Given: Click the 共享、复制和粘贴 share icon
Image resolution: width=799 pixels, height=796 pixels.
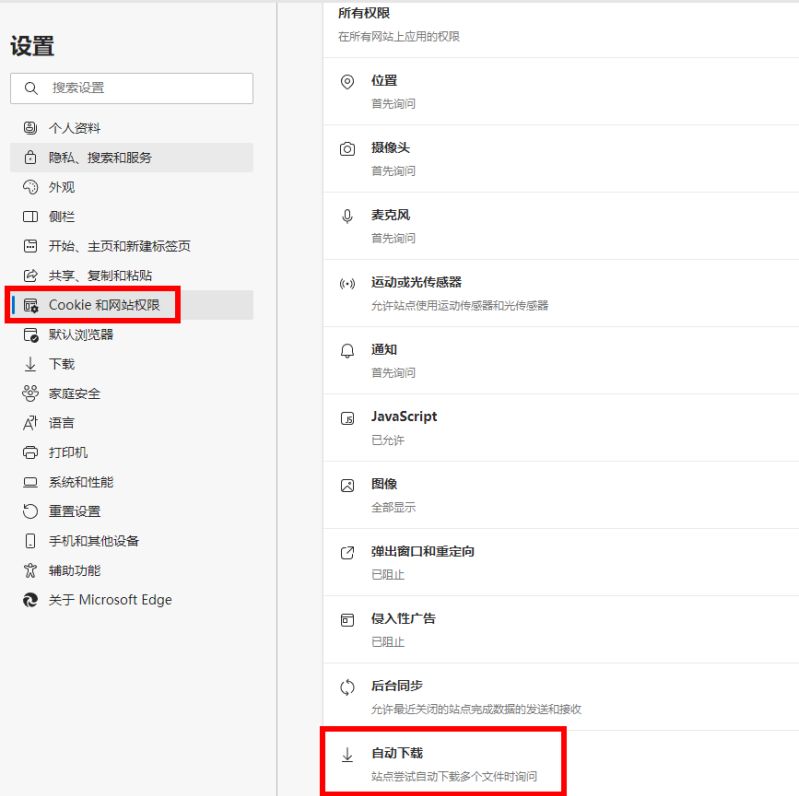Looking at the screenshot, I should pyautogui.click(x=30, y=276).
